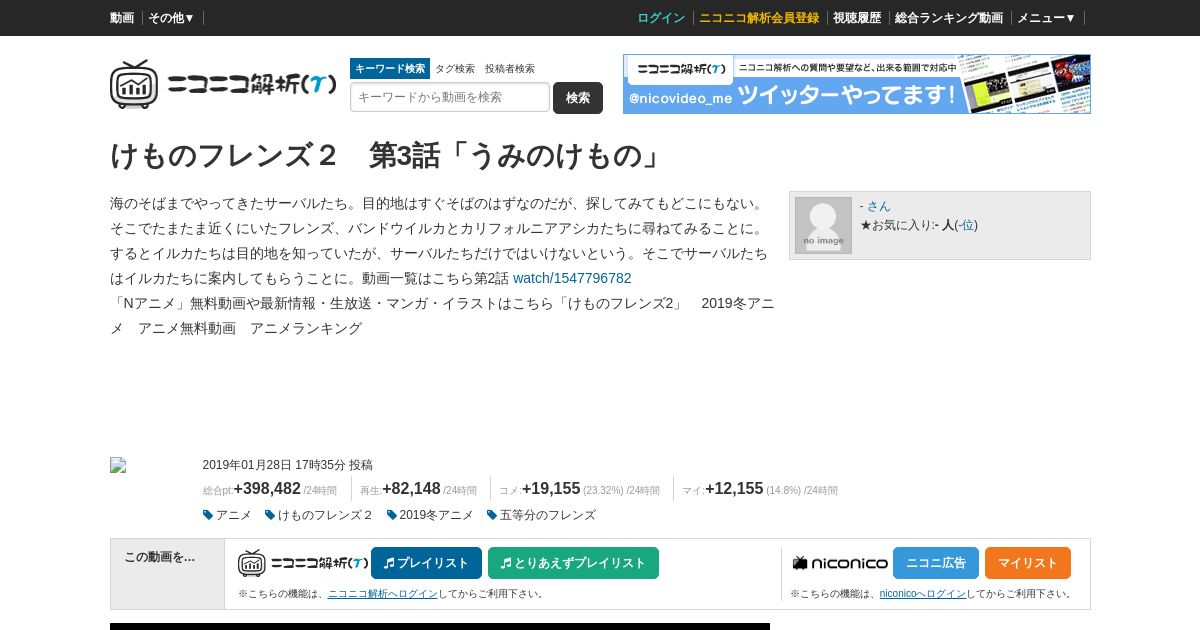Open the けものフレンズ２ tag
Image resolution: width=1200 pixels, height=630 pixels.
(326, 515)
